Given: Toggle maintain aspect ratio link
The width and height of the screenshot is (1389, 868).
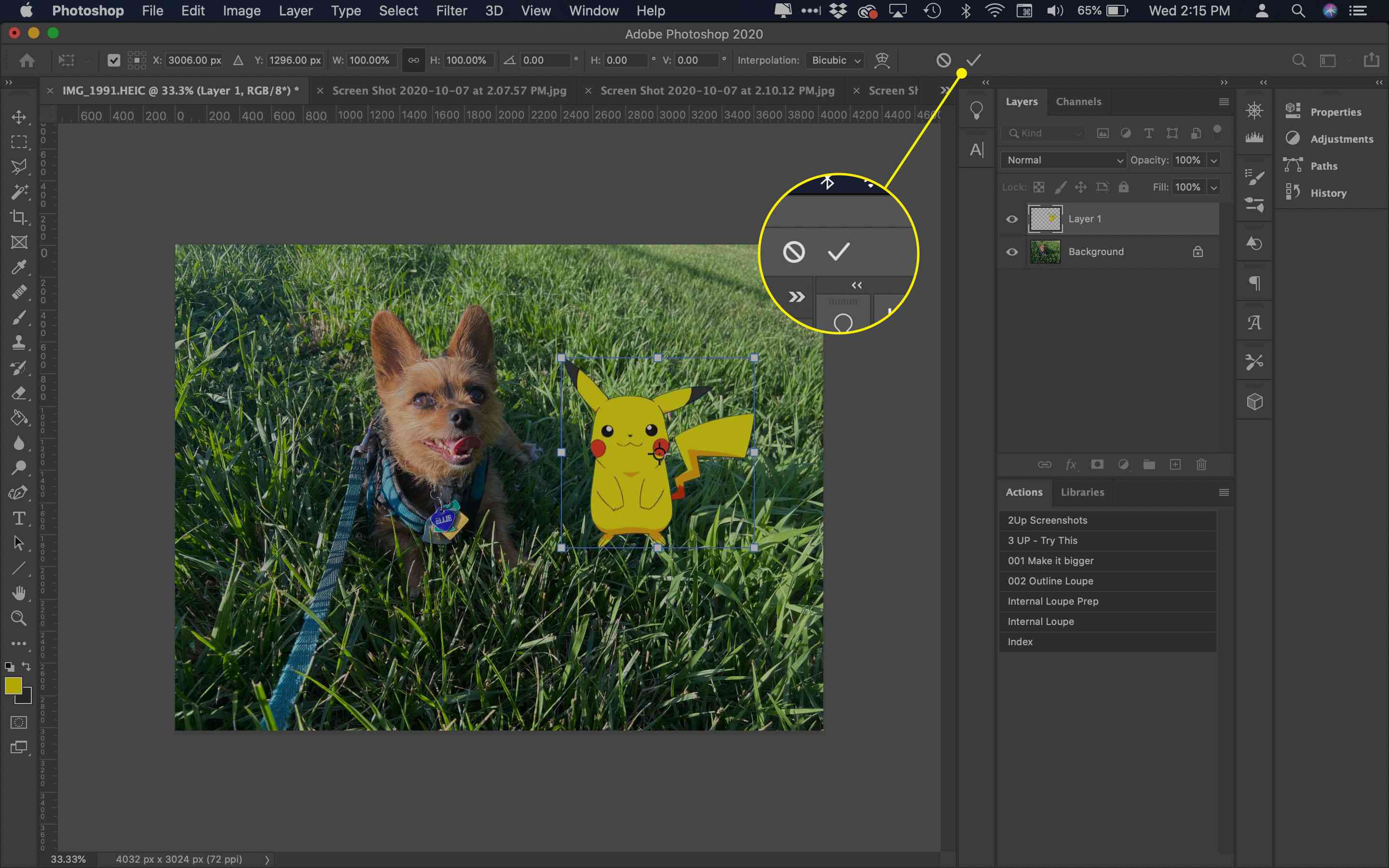Looking at the screenshot, I should point(413,60).
